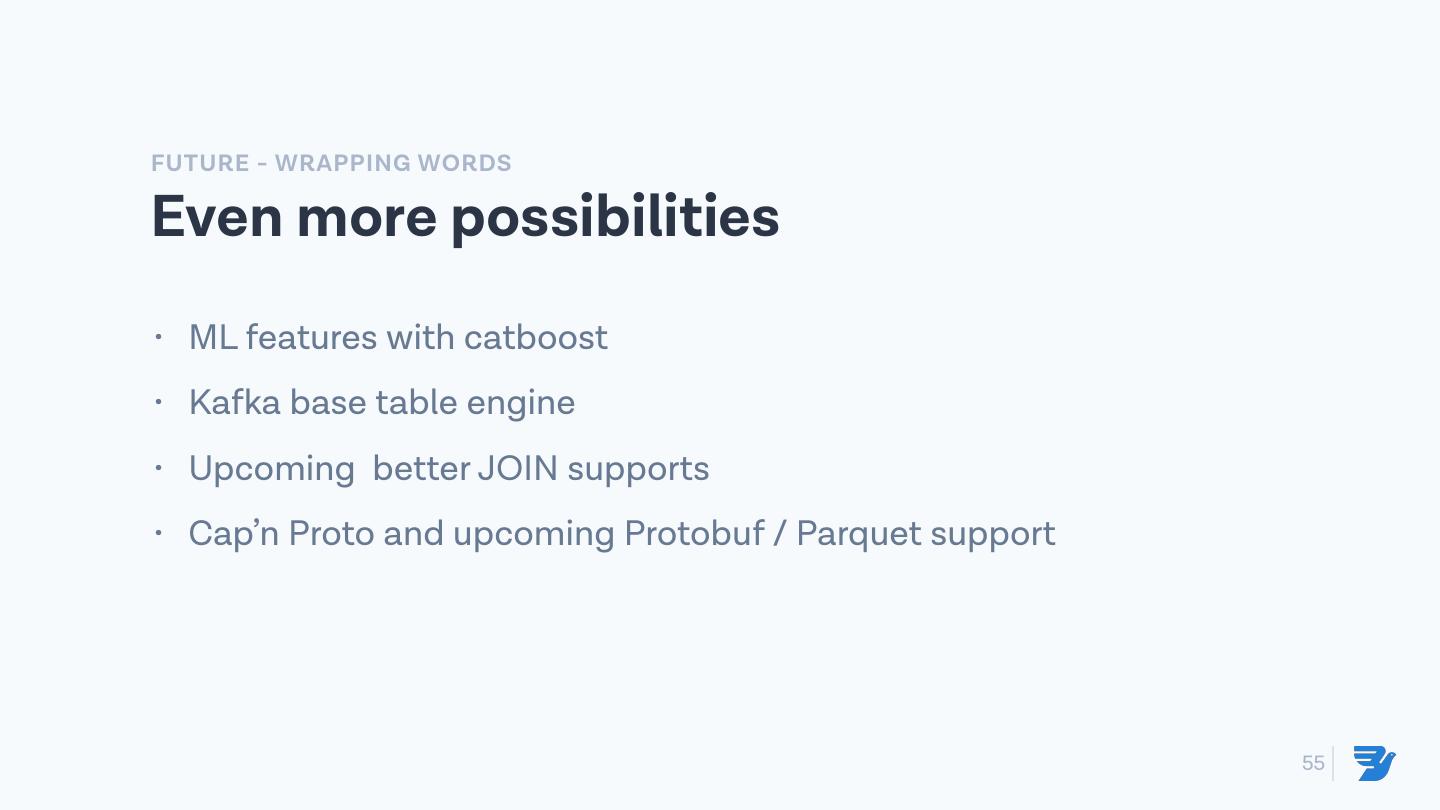
Task: Click the words "table engine"
Action: tap(475, 403)
